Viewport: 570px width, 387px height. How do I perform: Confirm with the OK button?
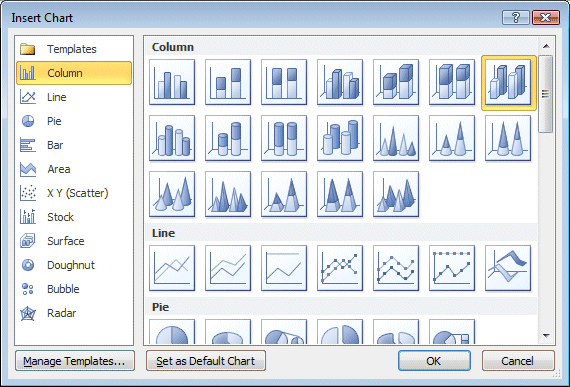[434, 361]
